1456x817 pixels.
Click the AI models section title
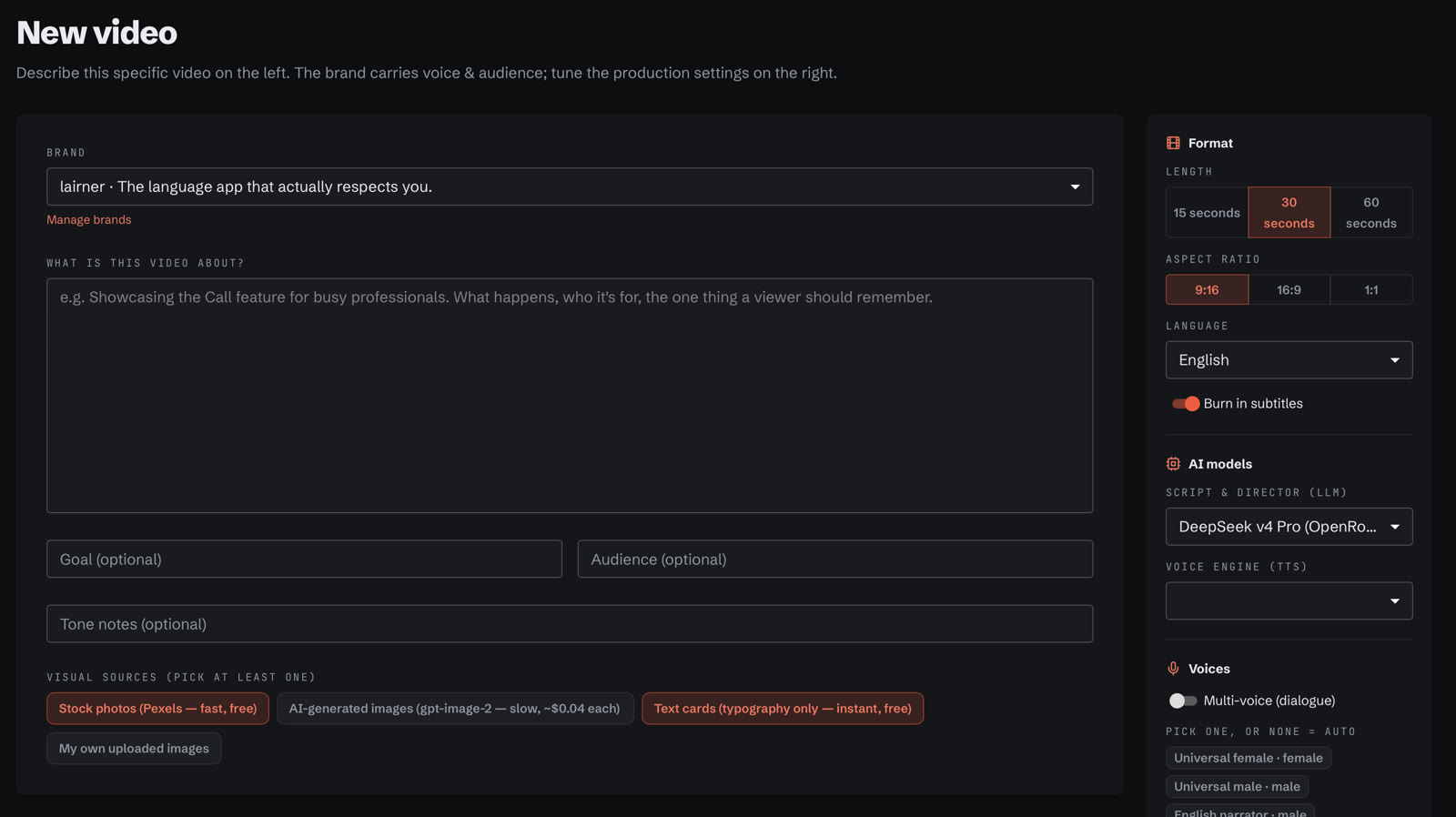pyautogui.click(x=1219, y=464)
